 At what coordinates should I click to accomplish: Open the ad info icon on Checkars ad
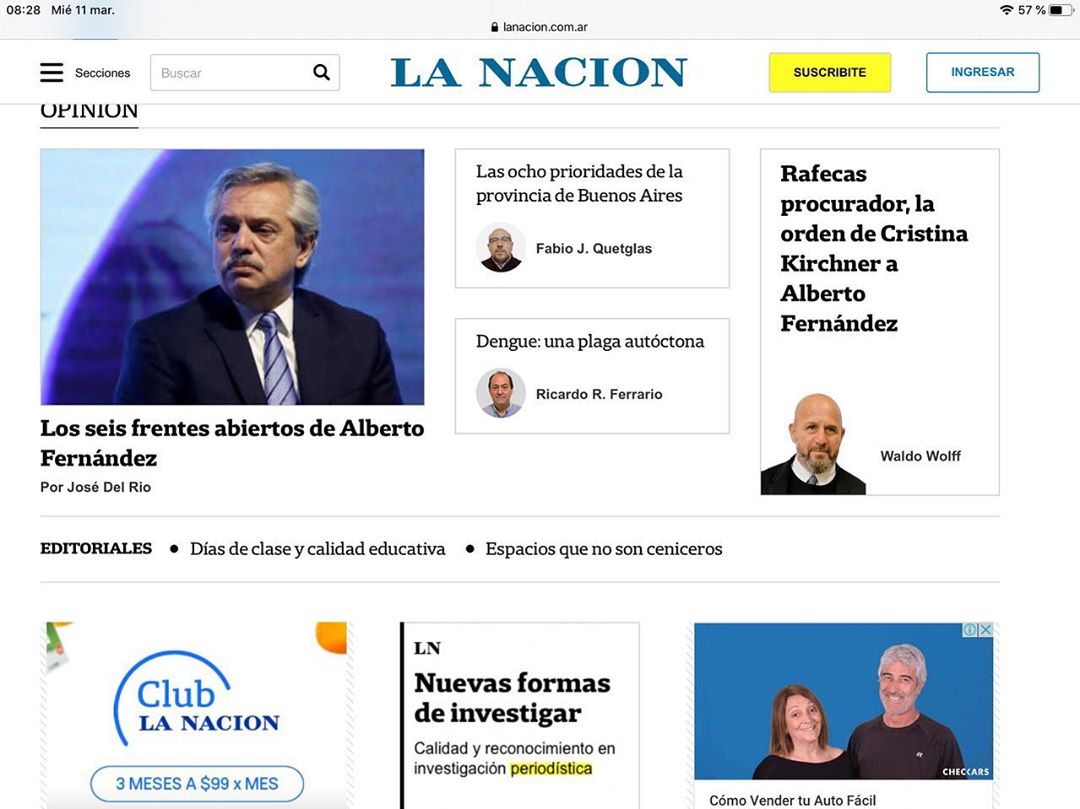coord(970,630)
